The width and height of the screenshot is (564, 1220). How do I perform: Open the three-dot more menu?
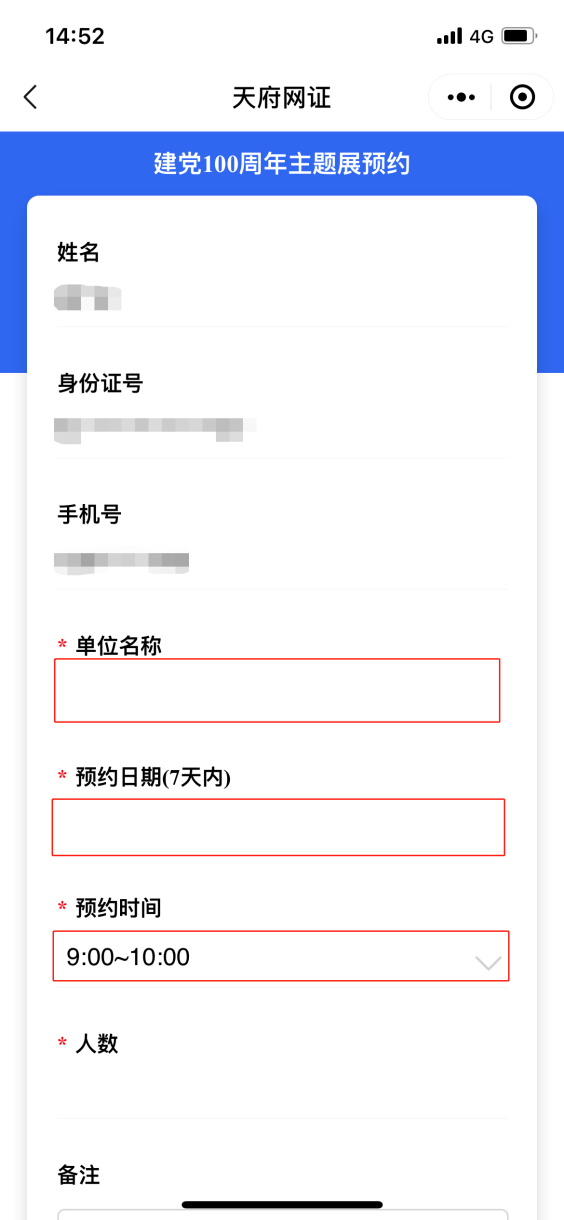tap(461, 97)
